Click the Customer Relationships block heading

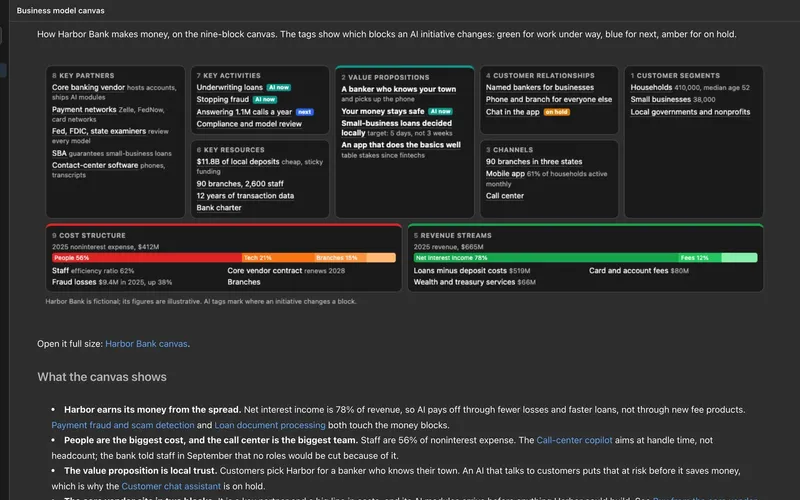pos(540,76)
